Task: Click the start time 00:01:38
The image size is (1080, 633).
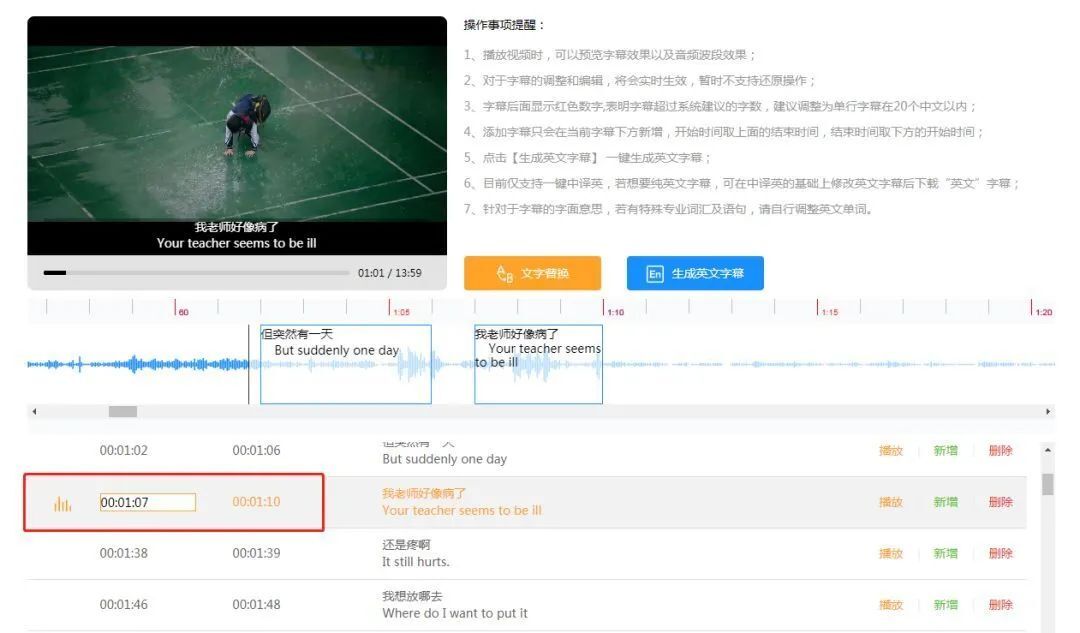Action: (x=123, y=553)
